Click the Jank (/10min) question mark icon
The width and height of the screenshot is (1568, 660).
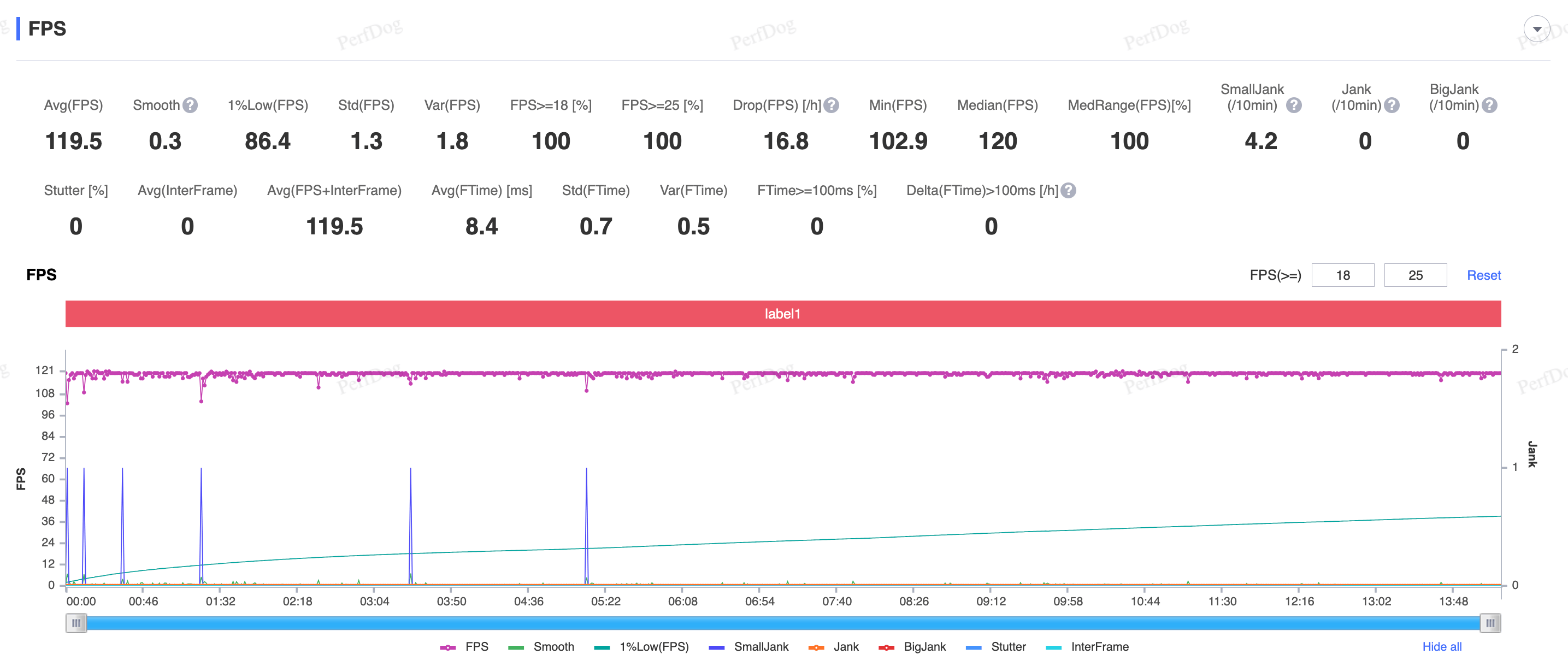(x=1392, y=105)
